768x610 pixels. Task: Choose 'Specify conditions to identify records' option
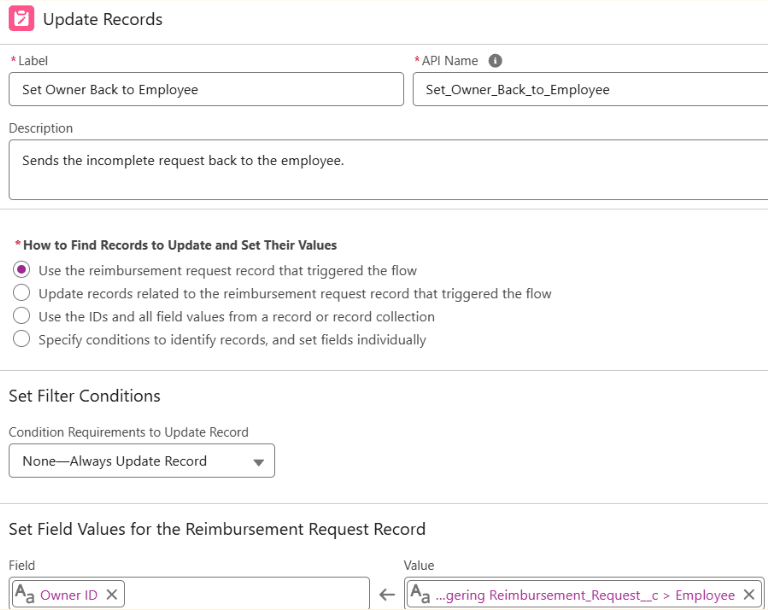(x=21, y=339)
